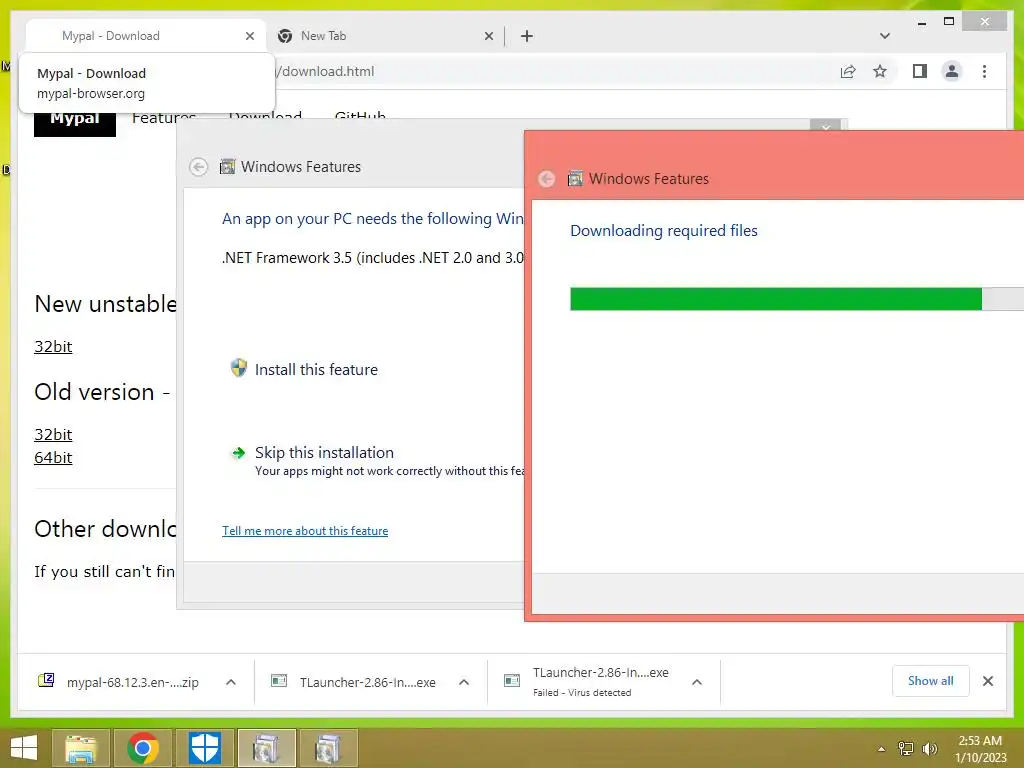The width and height of the screenshot is (1024, 768).
Task: Switch to the New Tab tab
Action: click(385, 36)
